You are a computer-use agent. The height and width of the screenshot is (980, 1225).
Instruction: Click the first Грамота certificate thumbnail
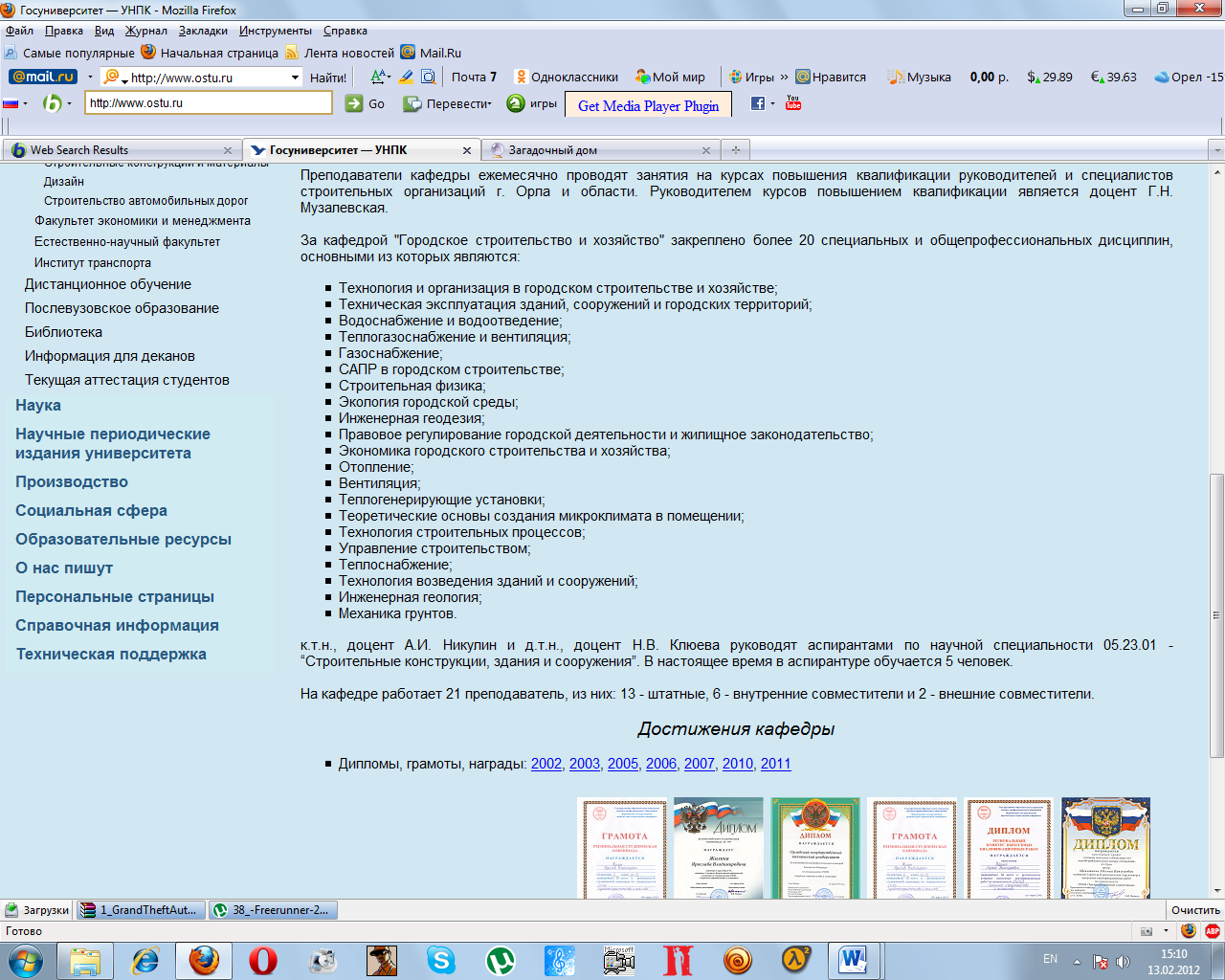pyautogui.click(x=624, y=849)
